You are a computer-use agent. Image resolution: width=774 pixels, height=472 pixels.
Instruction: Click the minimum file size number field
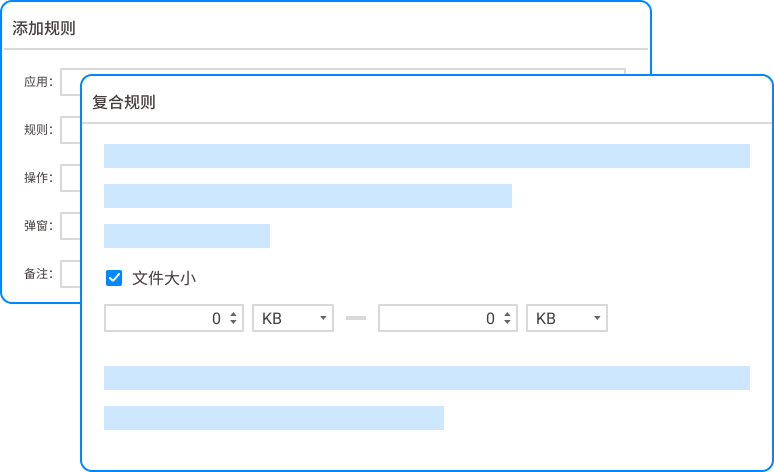[164, 318]
